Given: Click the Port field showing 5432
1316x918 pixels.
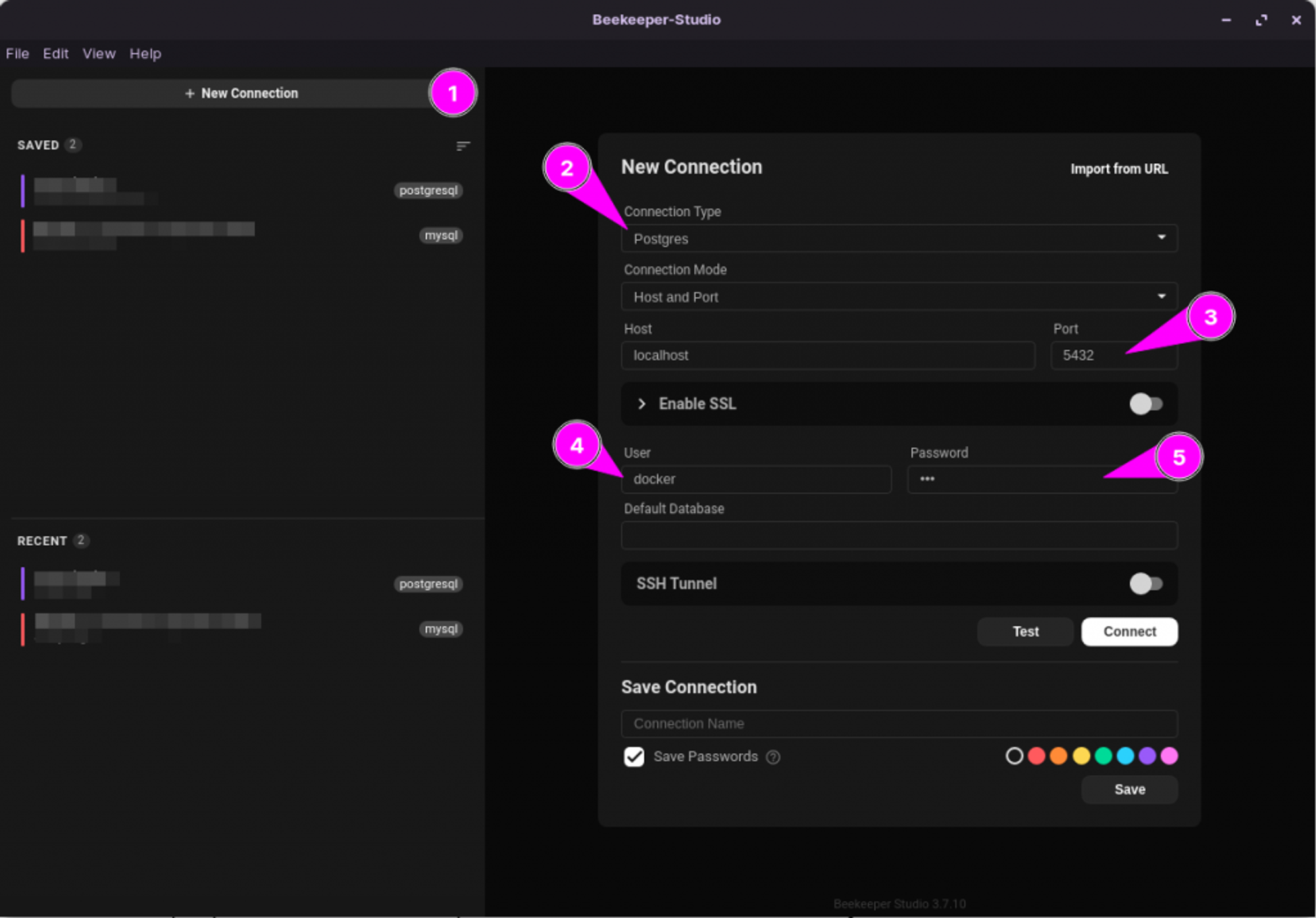Looking at the screenshot, I should click(x=1113, y=355).
